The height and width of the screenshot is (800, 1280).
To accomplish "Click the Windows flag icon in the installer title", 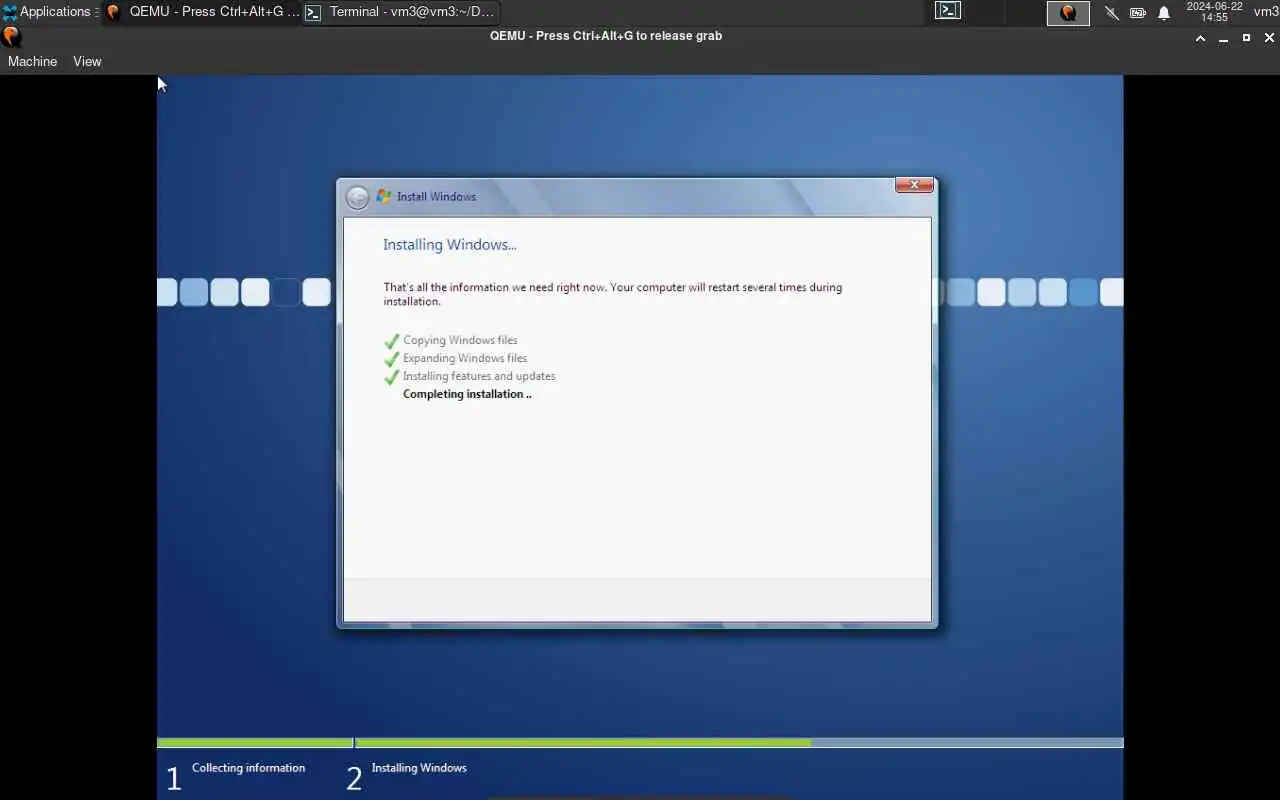I will [383, 196].
